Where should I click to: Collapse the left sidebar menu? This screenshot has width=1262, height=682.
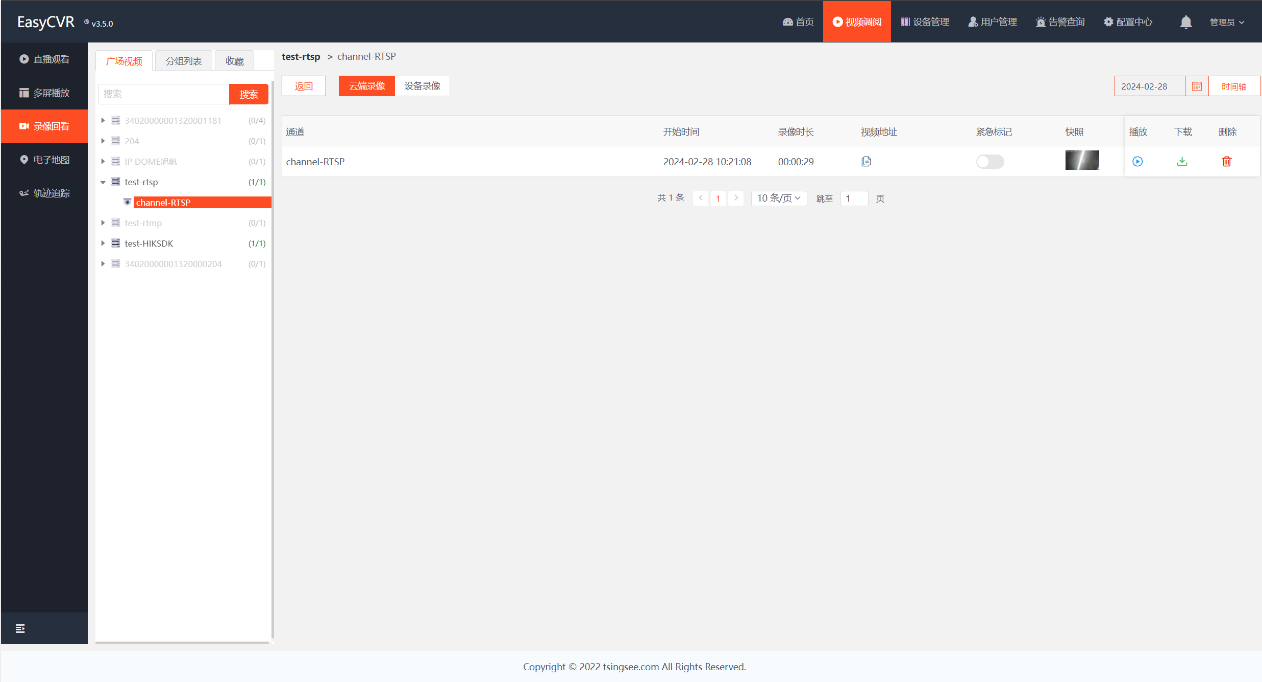coord(20,628)
